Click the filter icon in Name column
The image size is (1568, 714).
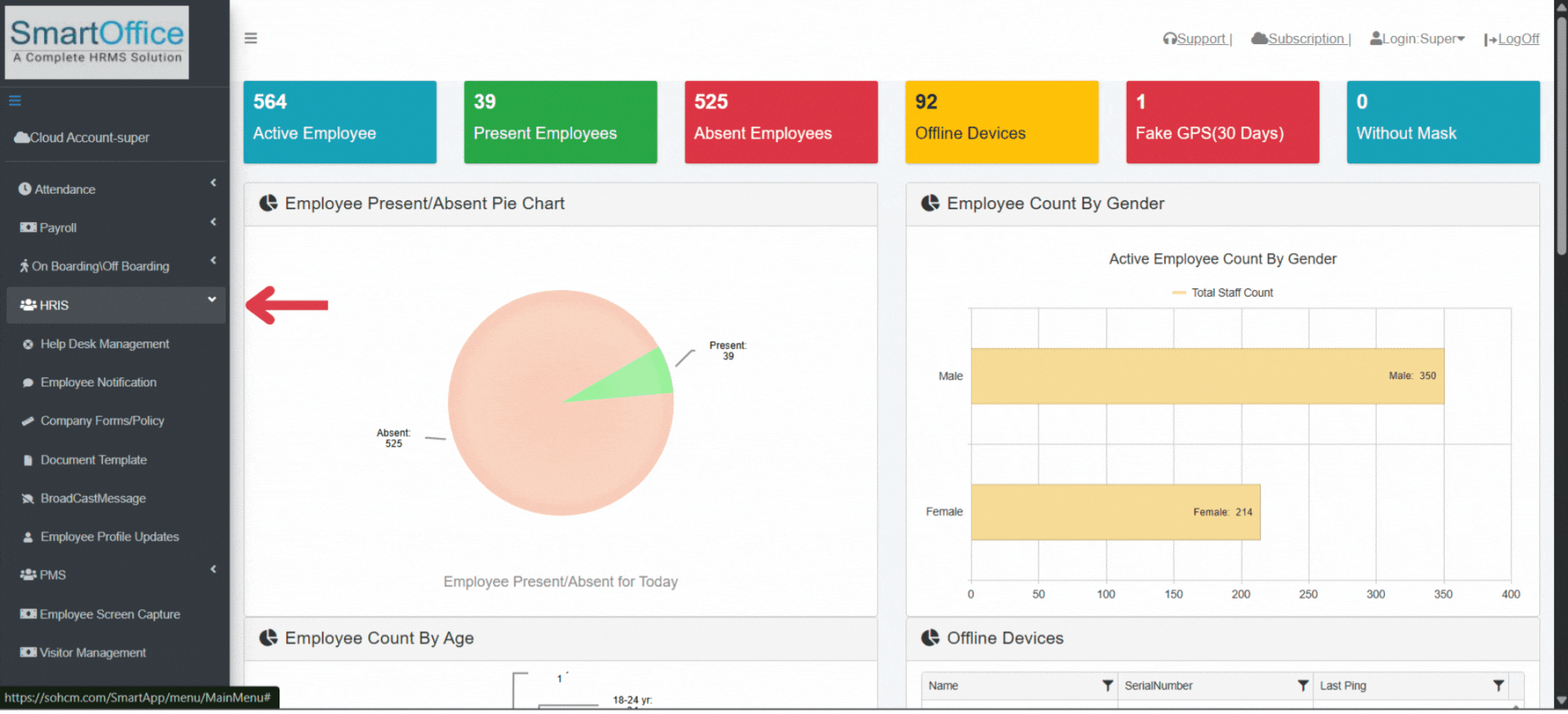click(1107, 686)
